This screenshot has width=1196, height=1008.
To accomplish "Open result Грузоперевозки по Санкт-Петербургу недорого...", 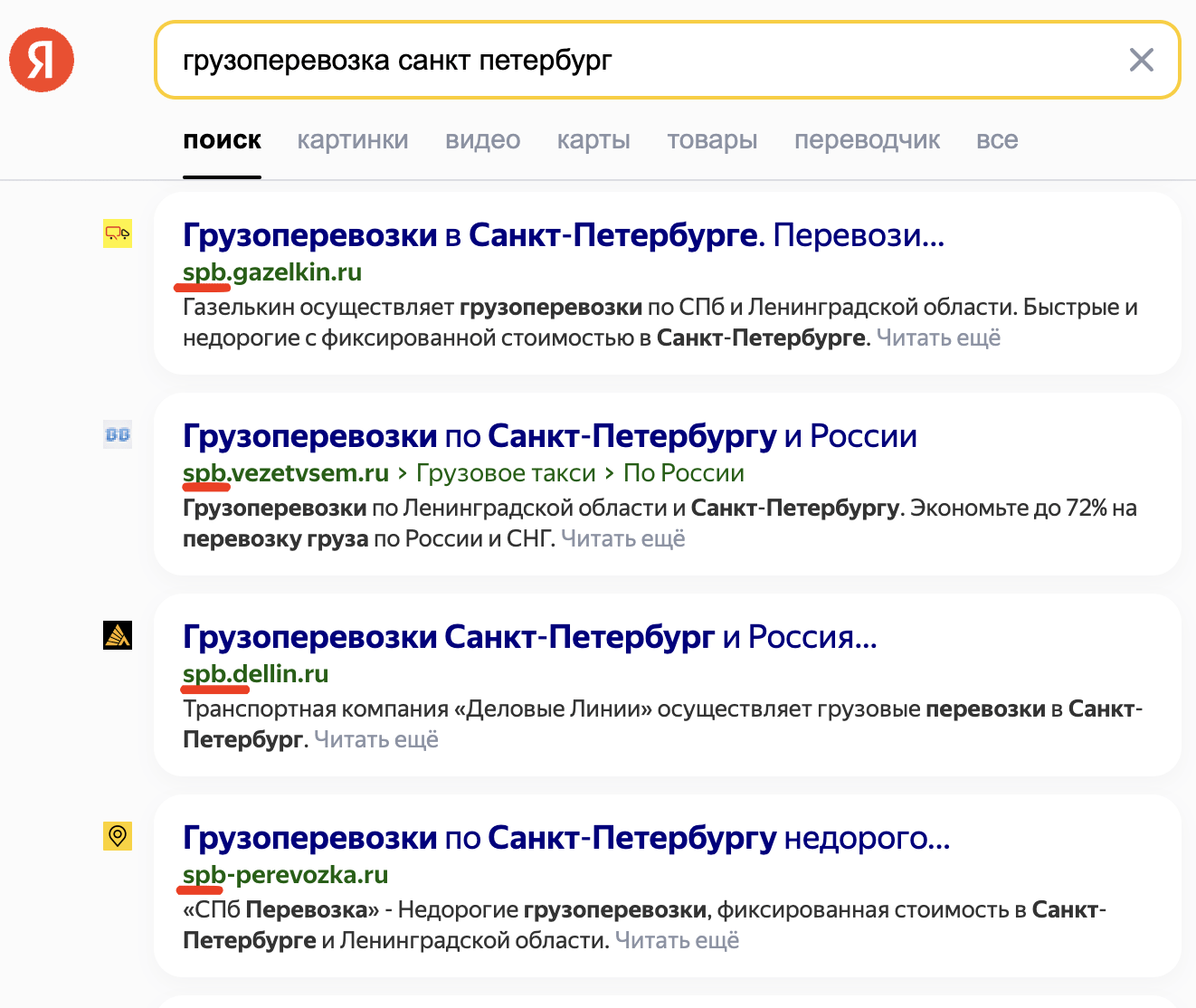I will [x=566, y=838].
